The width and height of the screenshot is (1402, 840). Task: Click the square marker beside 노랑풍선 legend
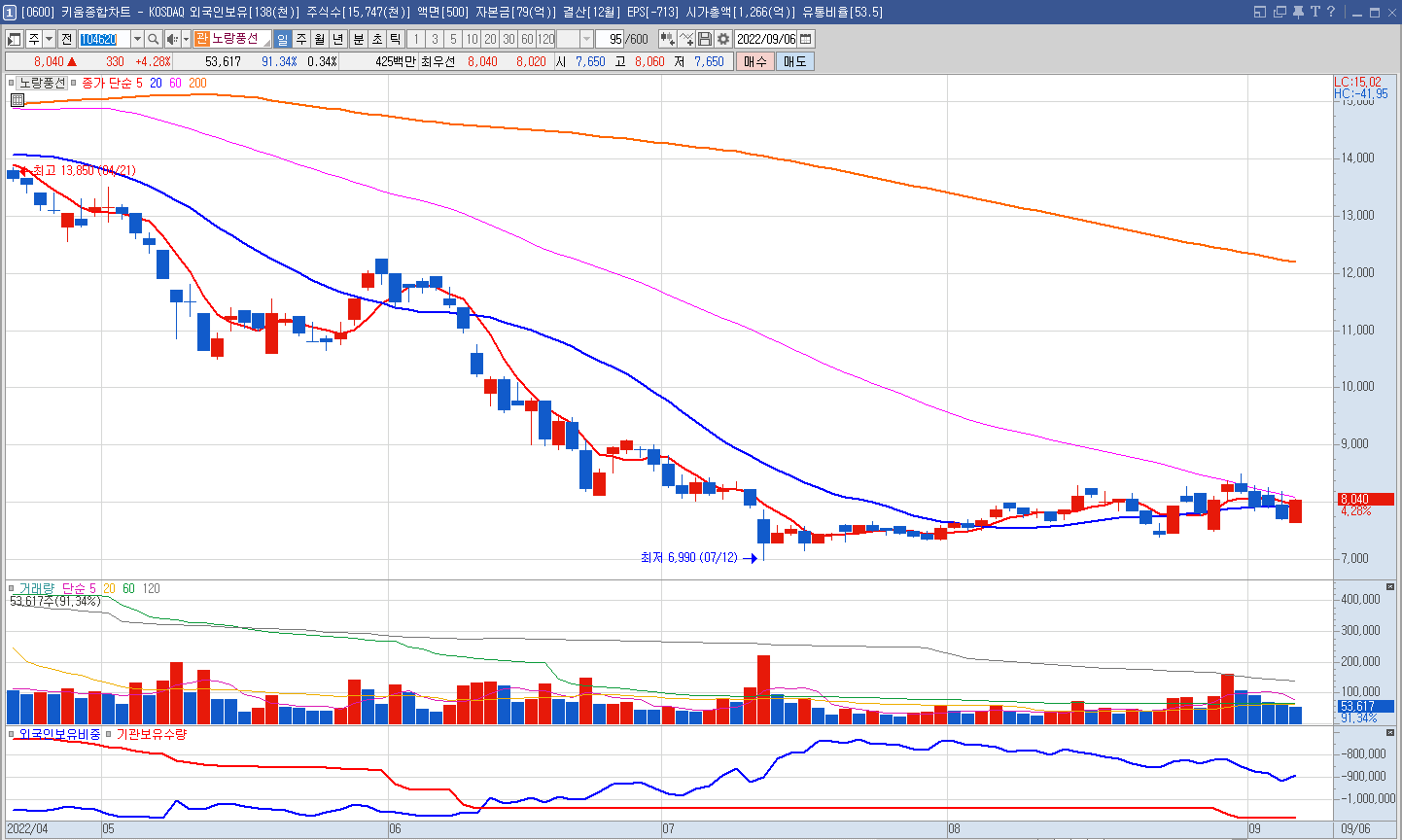tap(13, 83)
